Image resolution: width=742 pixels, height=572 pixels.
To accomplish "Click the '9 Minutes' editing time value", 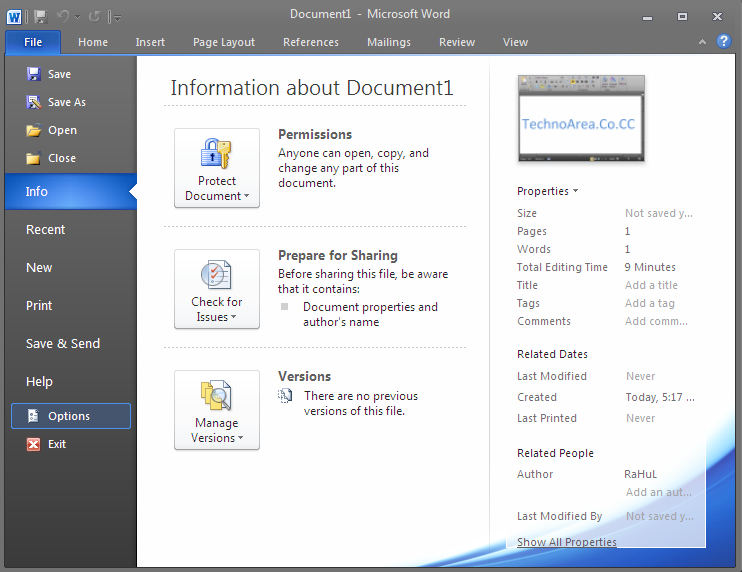I will [650, 267].
